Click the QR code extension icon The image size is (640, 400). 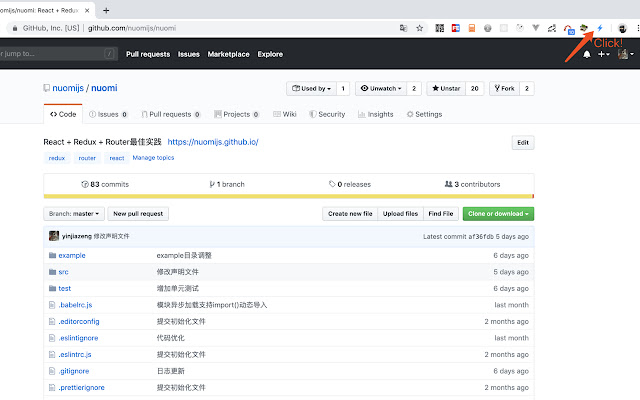coord(440,28)
